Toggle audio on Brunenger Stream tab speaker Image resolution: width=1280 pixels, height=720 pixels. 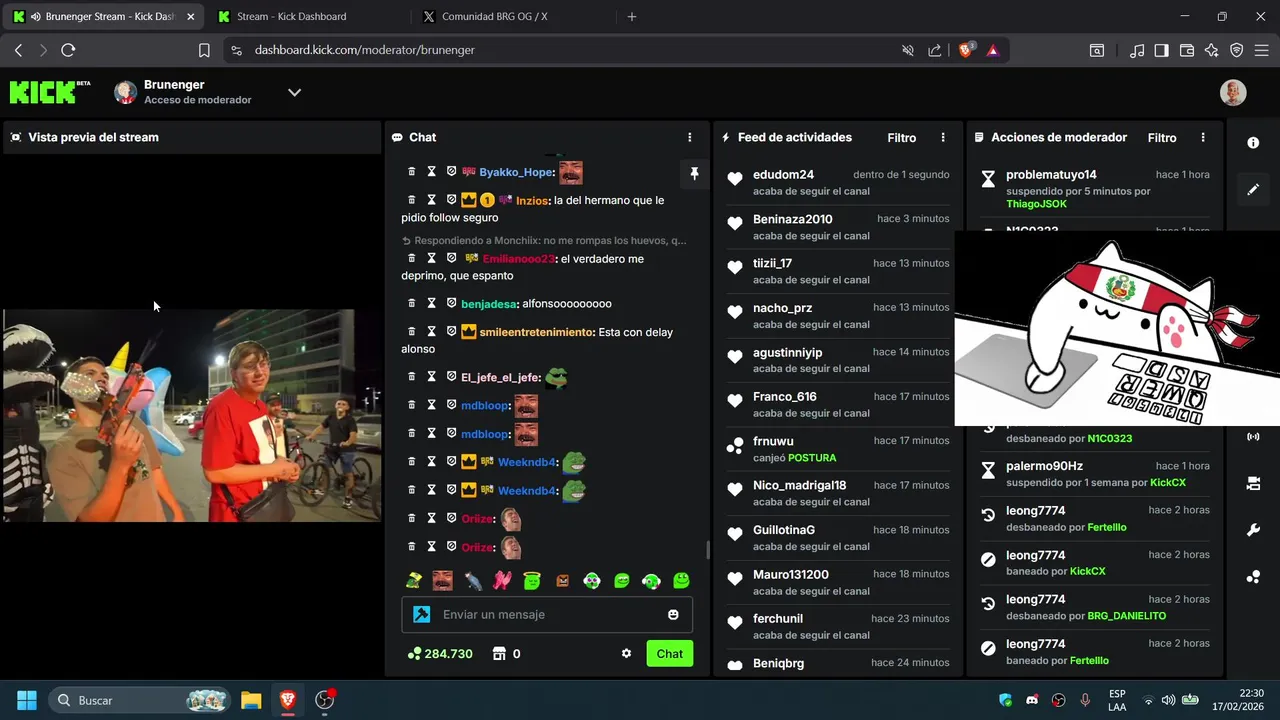click(36, 17)
